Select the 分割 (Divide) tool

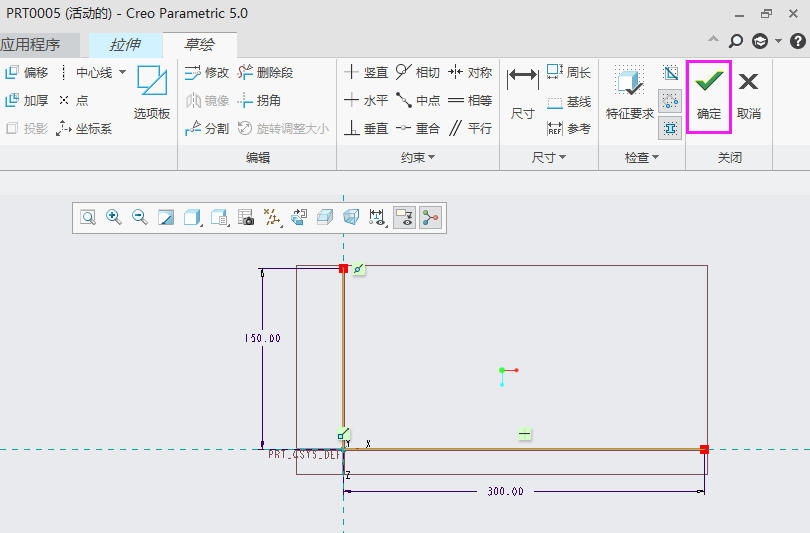point(207,128)
